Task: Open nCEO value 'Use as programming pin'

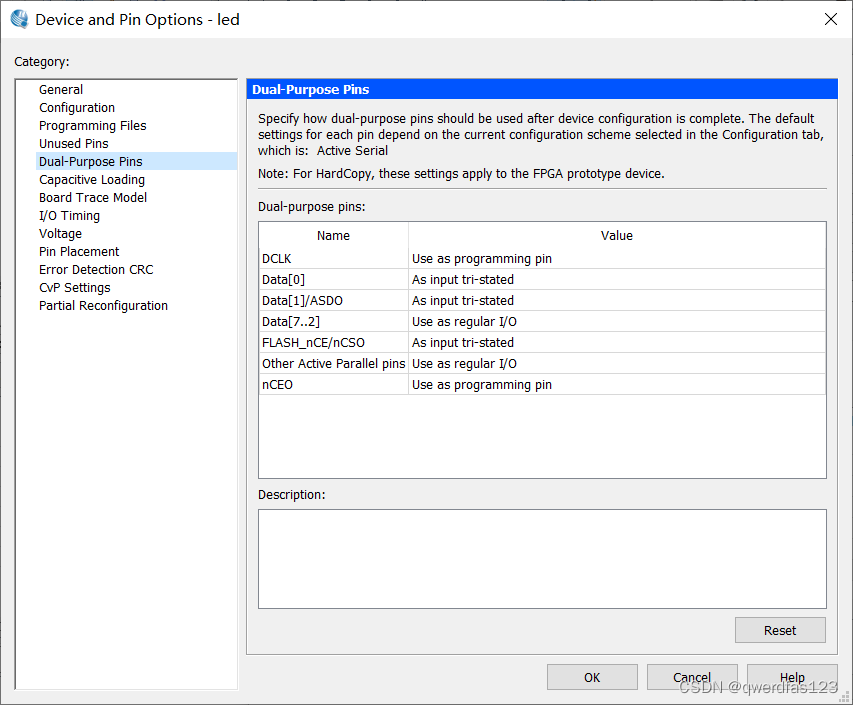Action: [x=617, y=385]
